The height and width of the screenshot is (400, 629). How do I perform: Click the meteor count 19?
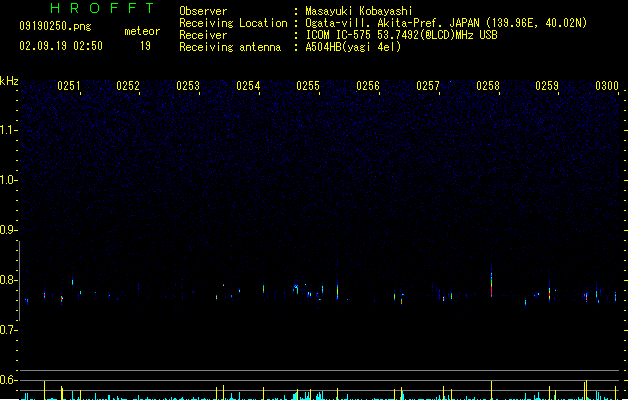pos(145,46)
